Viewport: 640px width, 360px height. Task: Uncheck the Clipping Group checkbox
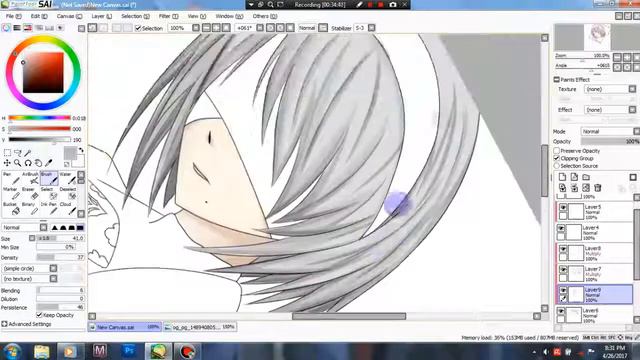click(x=556, y=158)
